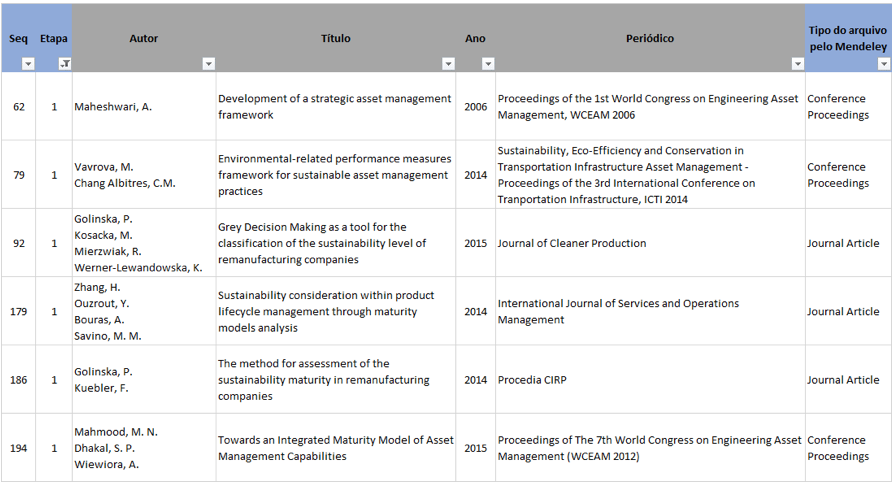This screenshot has height=485, width=895.
Task: Select the Maheshwari, A. author cell
Action: (x=144, y=107)
